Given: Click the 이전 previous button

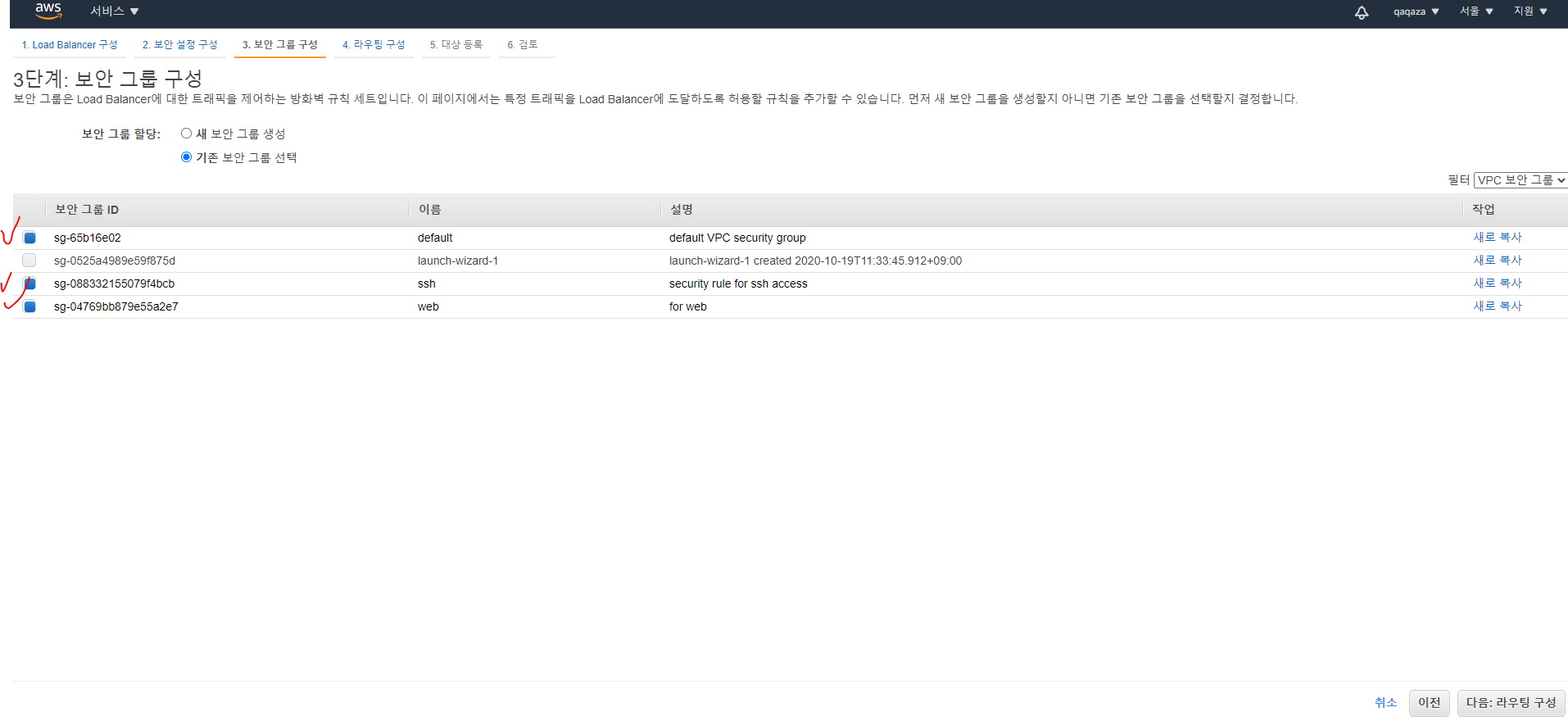Looking at the screenshot, I should coord(1429,703).
